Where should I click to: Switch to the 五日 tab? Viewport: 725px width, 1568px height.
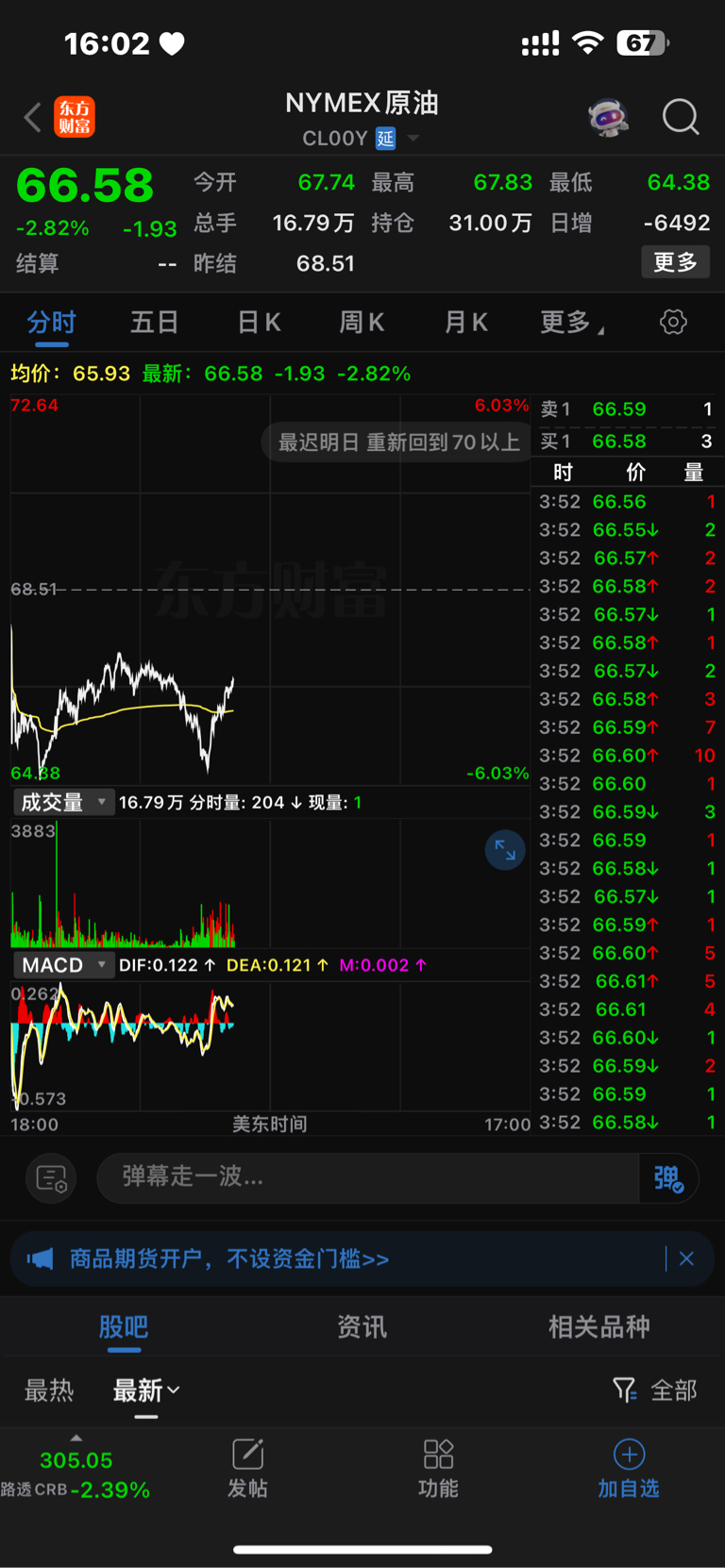click(155, 323)
